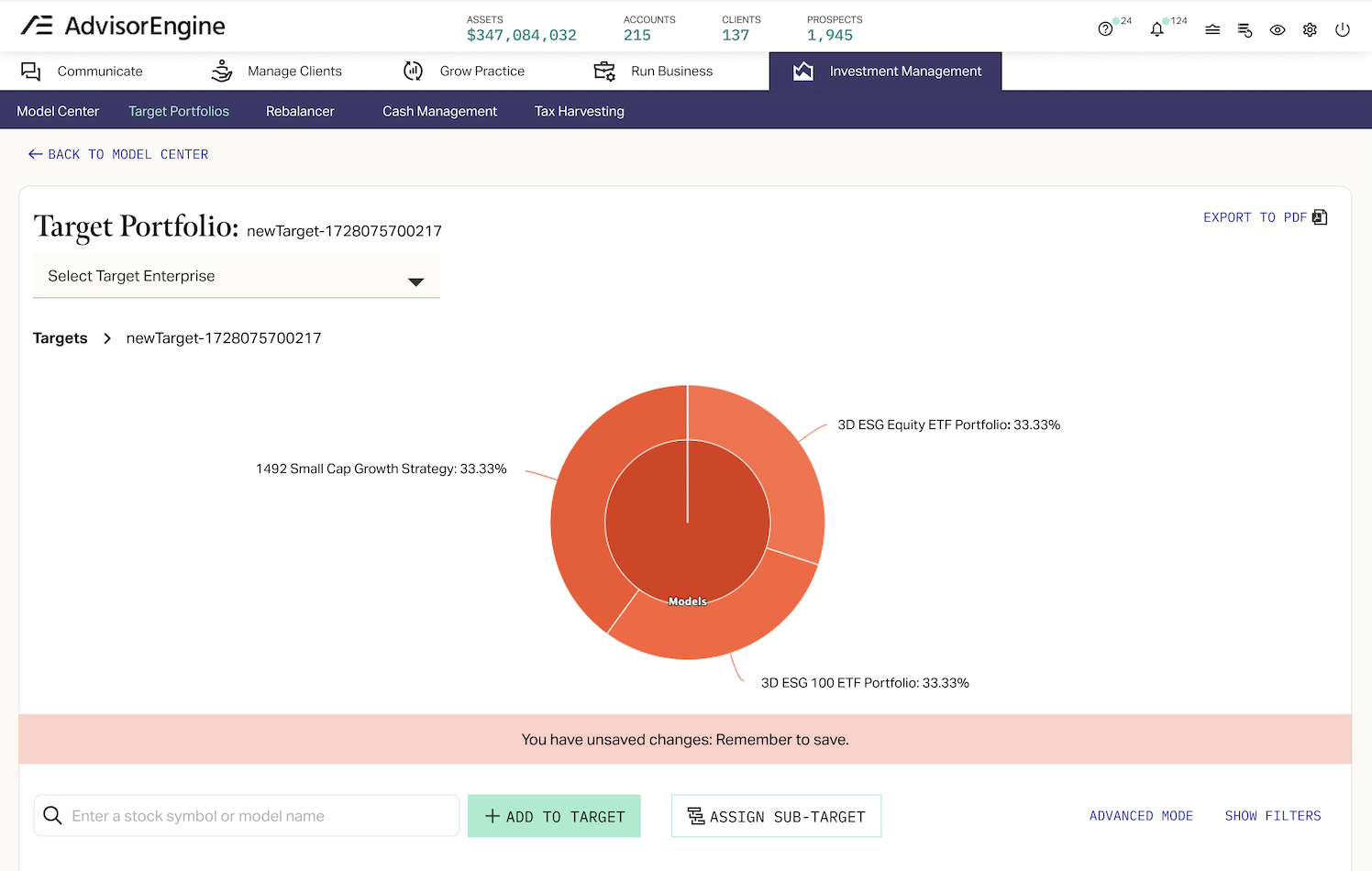Switch to the Model Center tab
This screenshot has height=871, width=1372.
click(x=58, y=111)
